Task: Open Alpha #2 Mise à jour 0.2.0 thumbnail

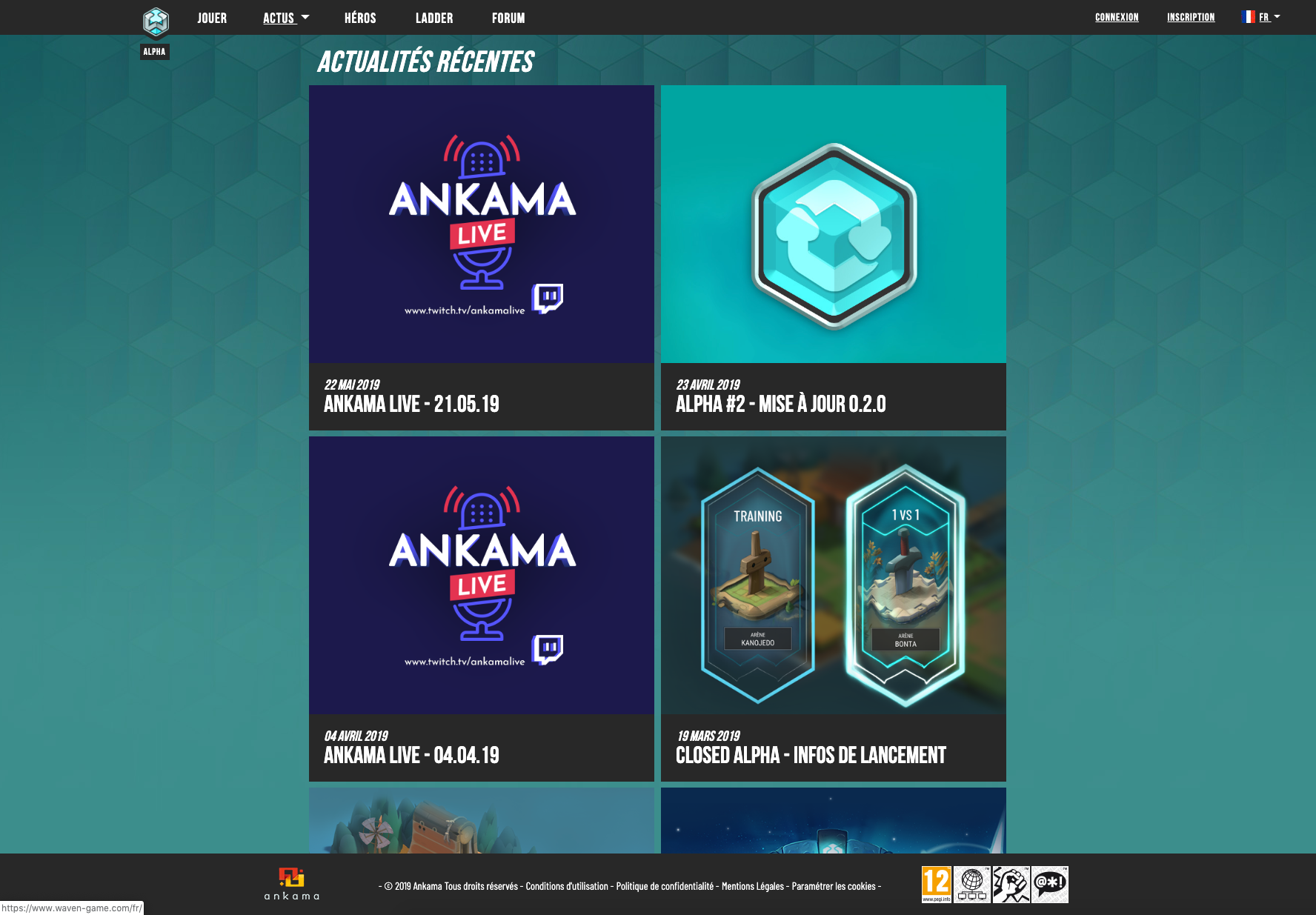Action: click(834, 224)
